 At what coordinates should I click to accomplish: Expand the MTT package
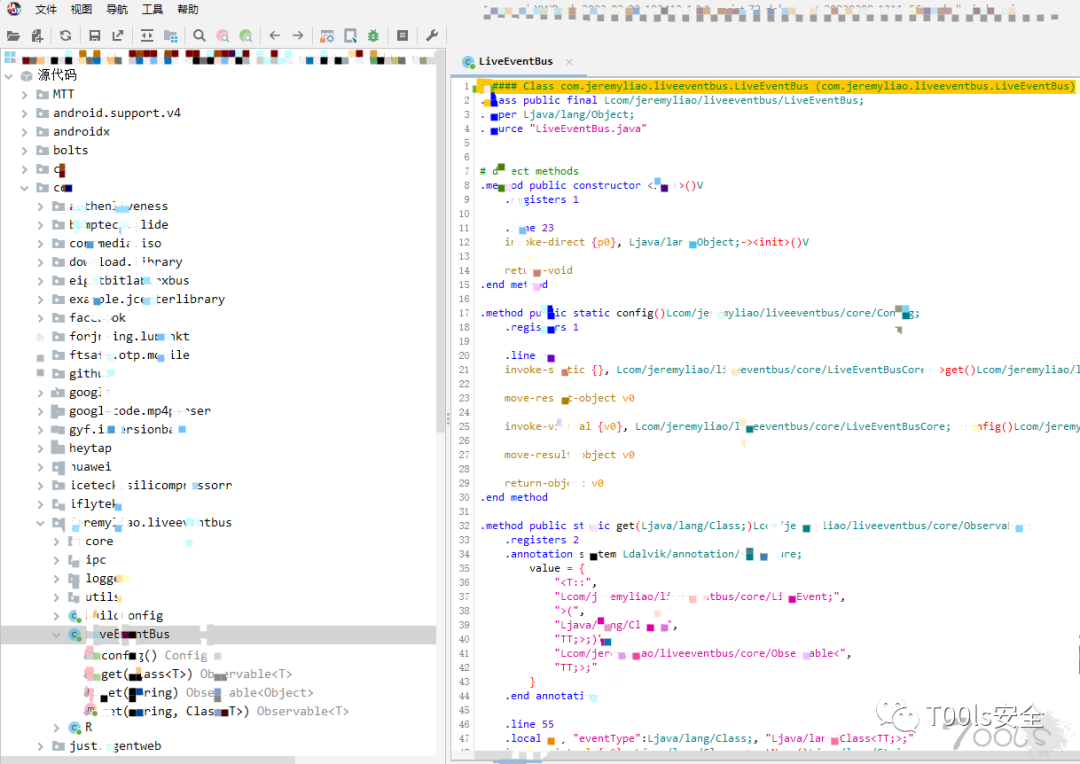(25, 94)
